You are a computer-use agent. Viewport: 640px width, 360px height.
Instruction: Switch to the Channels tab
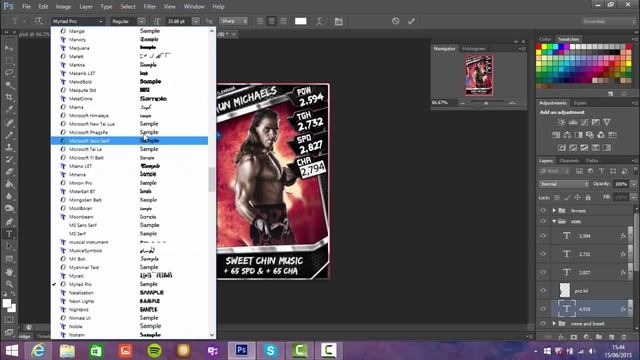click(569, 161)
